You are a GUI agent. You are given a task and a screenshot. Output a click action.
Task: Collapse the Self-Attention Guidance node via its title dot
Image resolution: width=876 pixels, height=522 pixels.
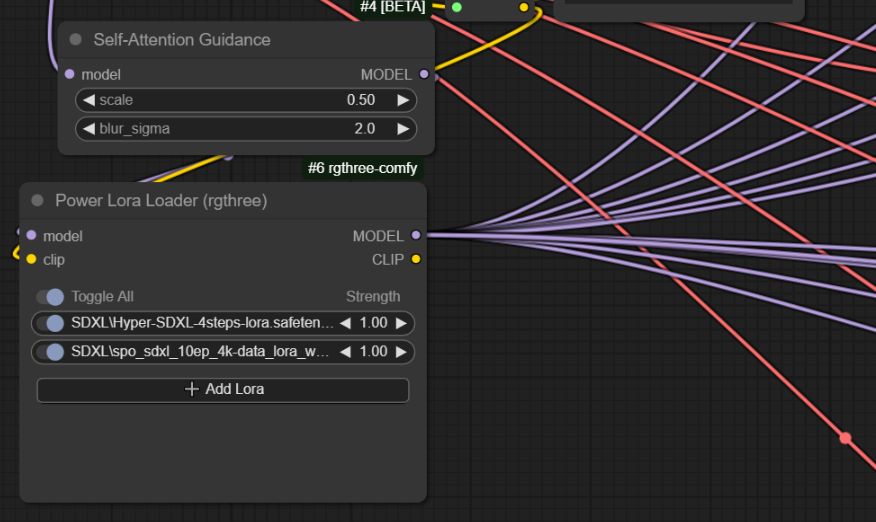click(x=75, y=39)
